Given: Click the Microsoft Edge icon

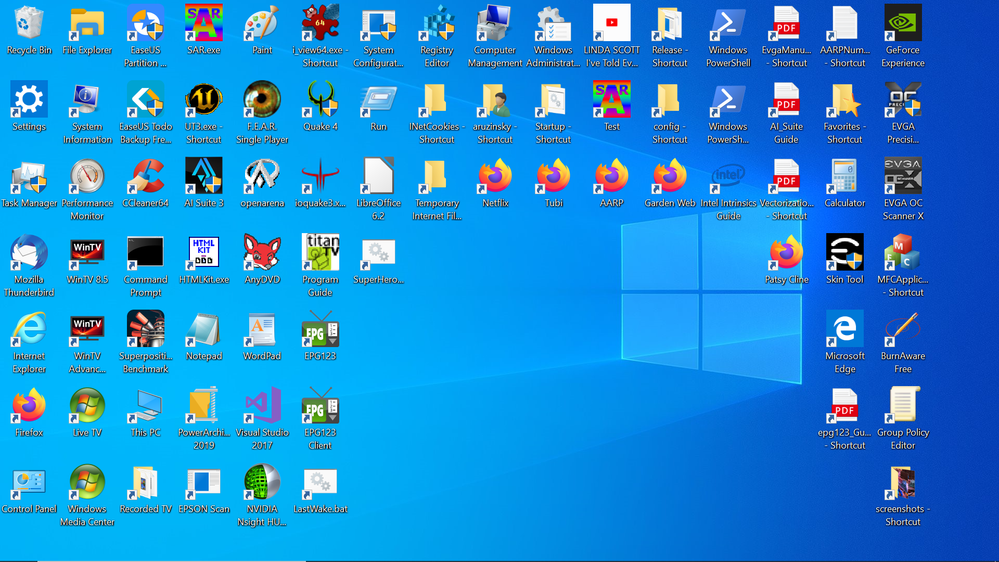Looking at the screenshot, I should tap(845, 329).
